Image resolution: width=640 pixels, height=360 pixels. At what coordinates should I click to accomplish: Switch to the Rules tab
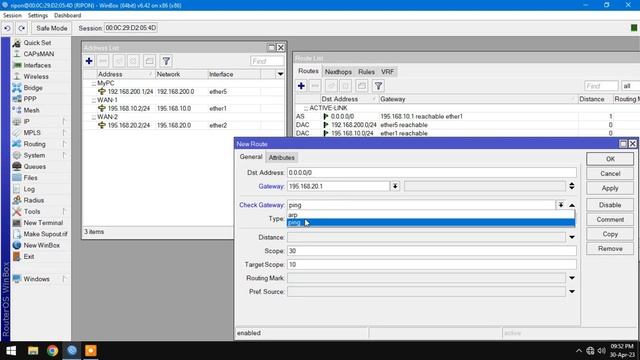pos(366,72)
